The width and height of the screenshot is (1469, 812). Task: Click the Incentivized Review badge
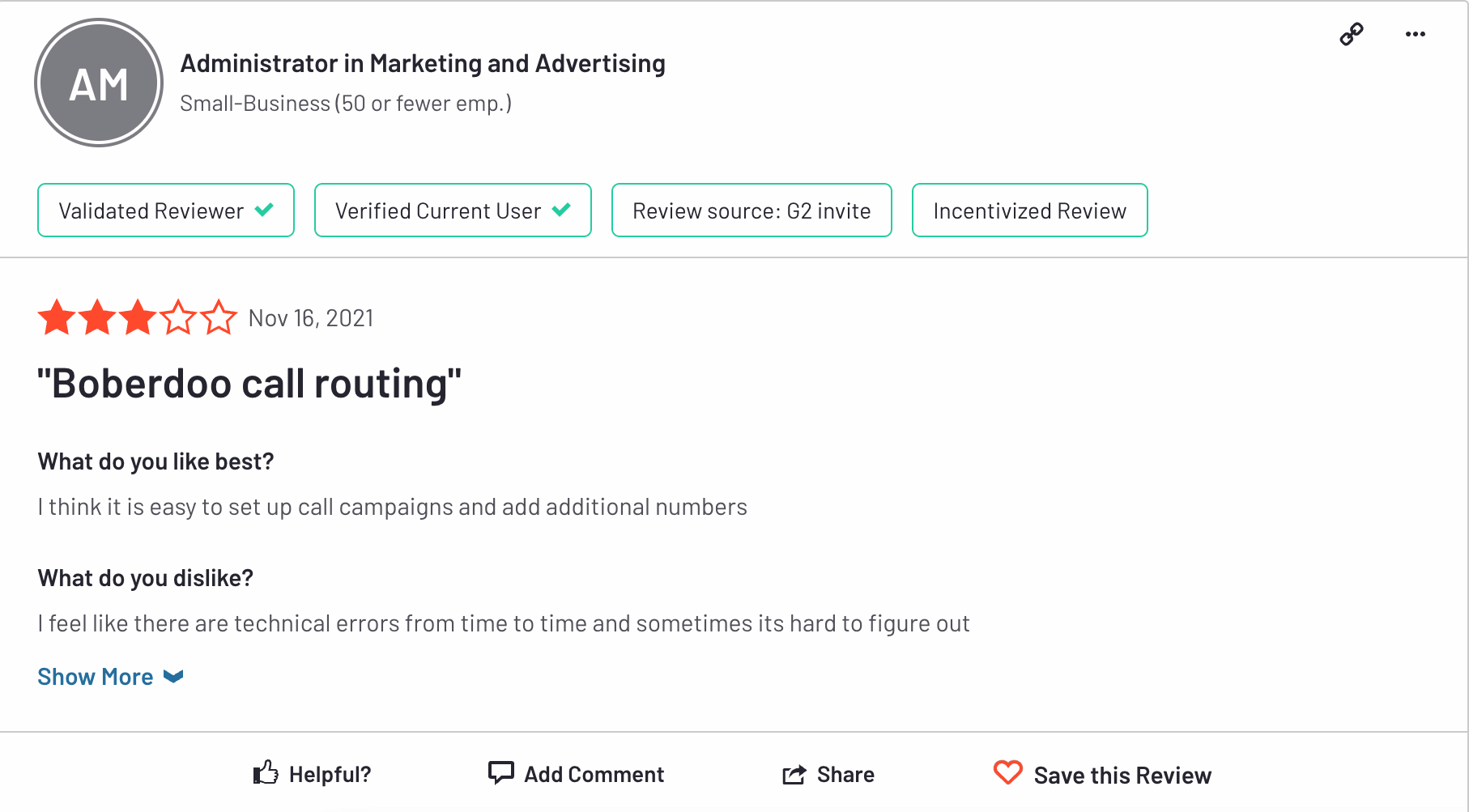[1028, 210]
